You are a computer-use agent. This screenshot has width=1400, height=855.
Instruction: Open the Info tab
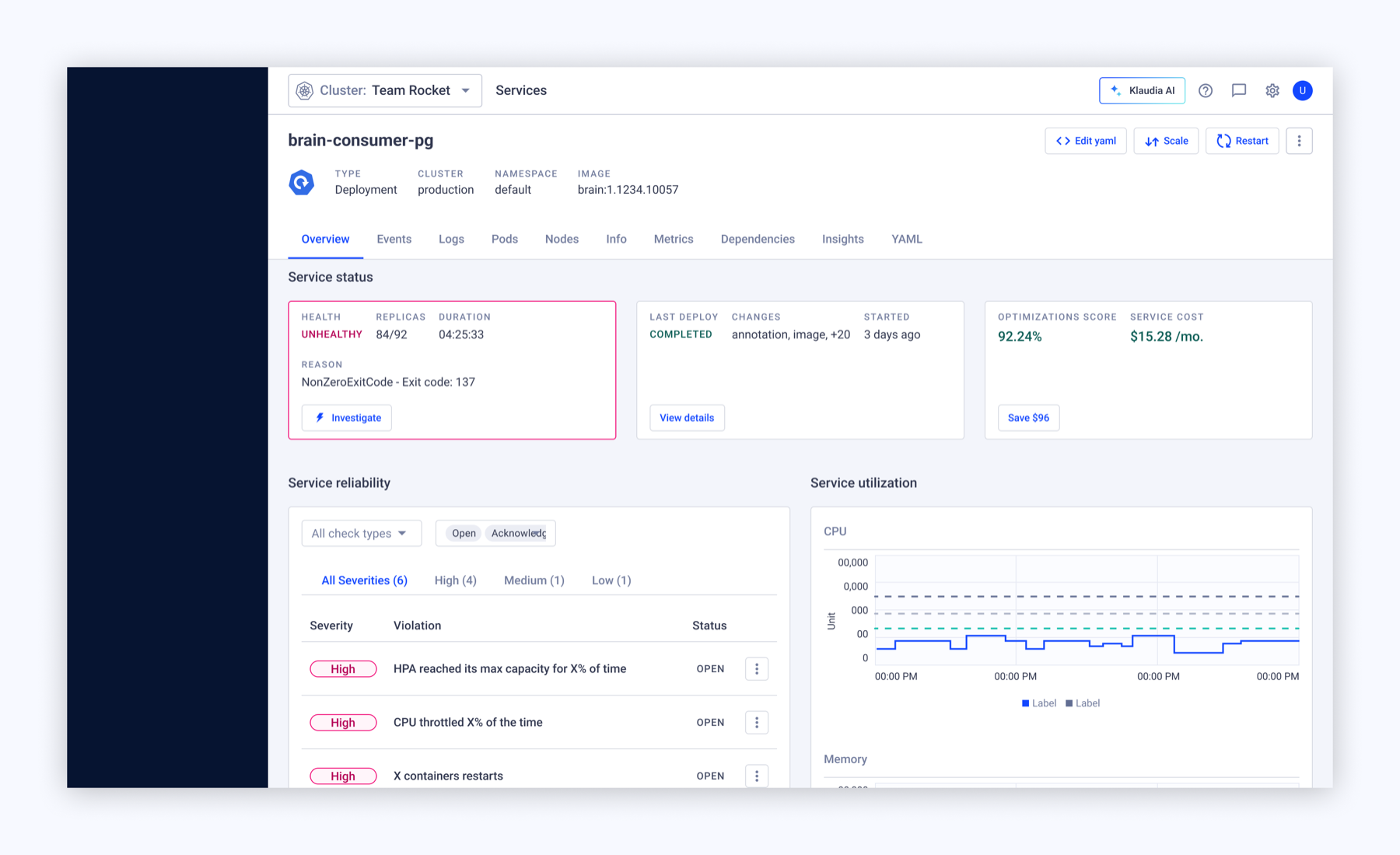pos(616,239)
